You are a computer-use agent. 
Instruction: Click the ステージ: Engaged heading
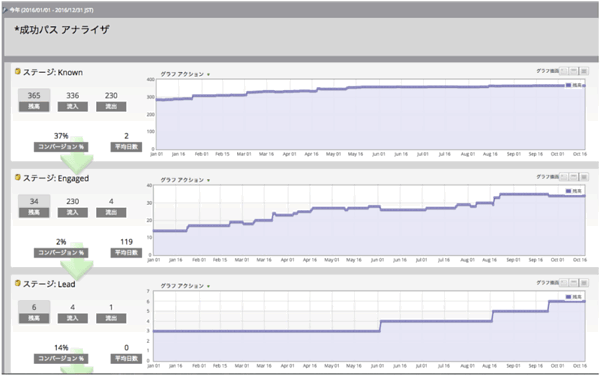point(56,179)
